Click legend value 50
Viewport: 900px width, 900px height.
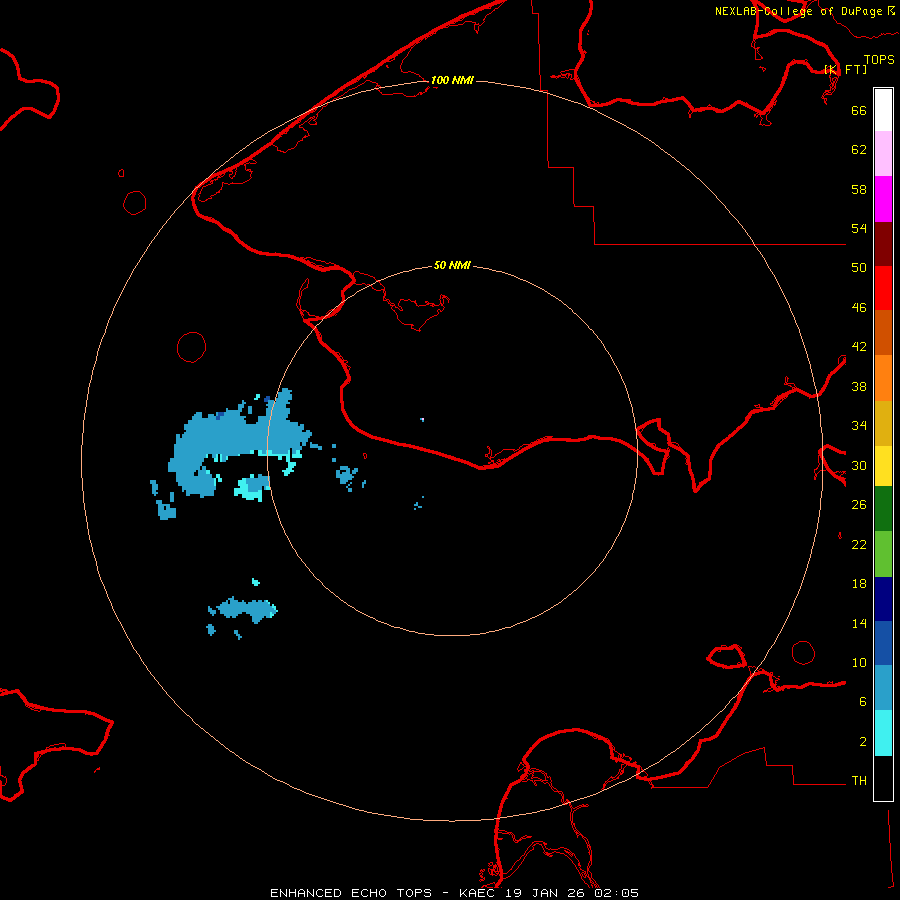point(859,268)
